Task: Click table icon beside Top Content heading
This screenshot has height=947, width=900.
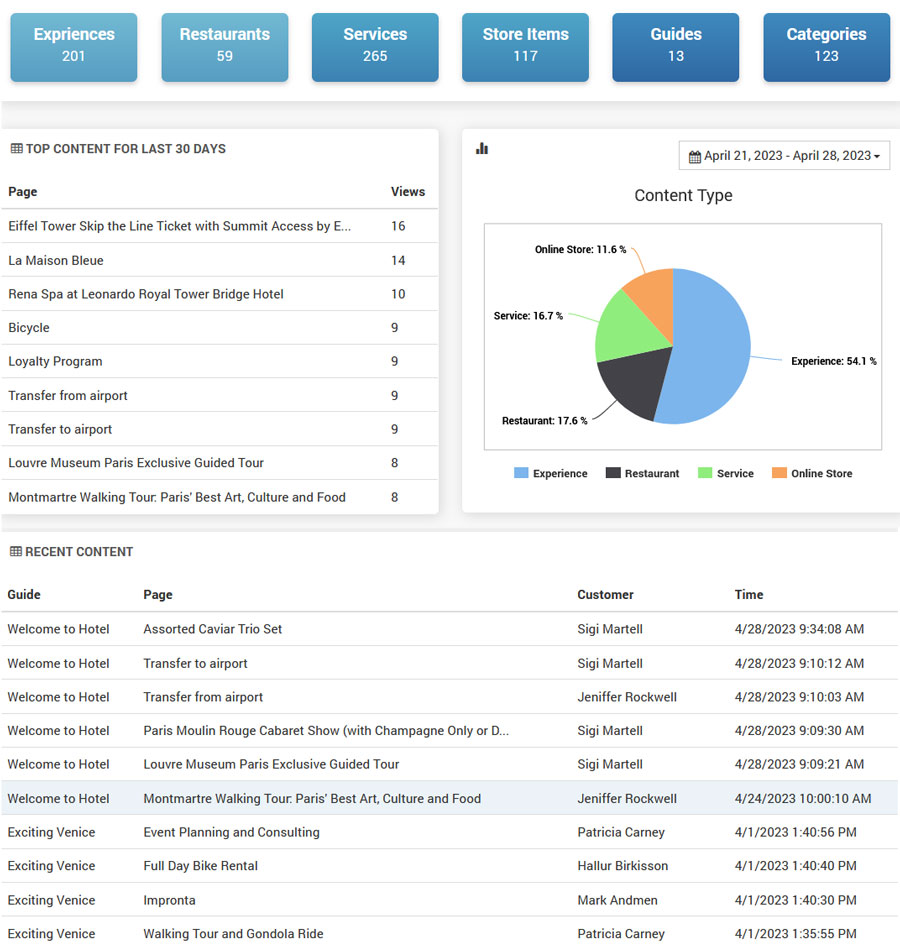Action: (x=16, y=149)
